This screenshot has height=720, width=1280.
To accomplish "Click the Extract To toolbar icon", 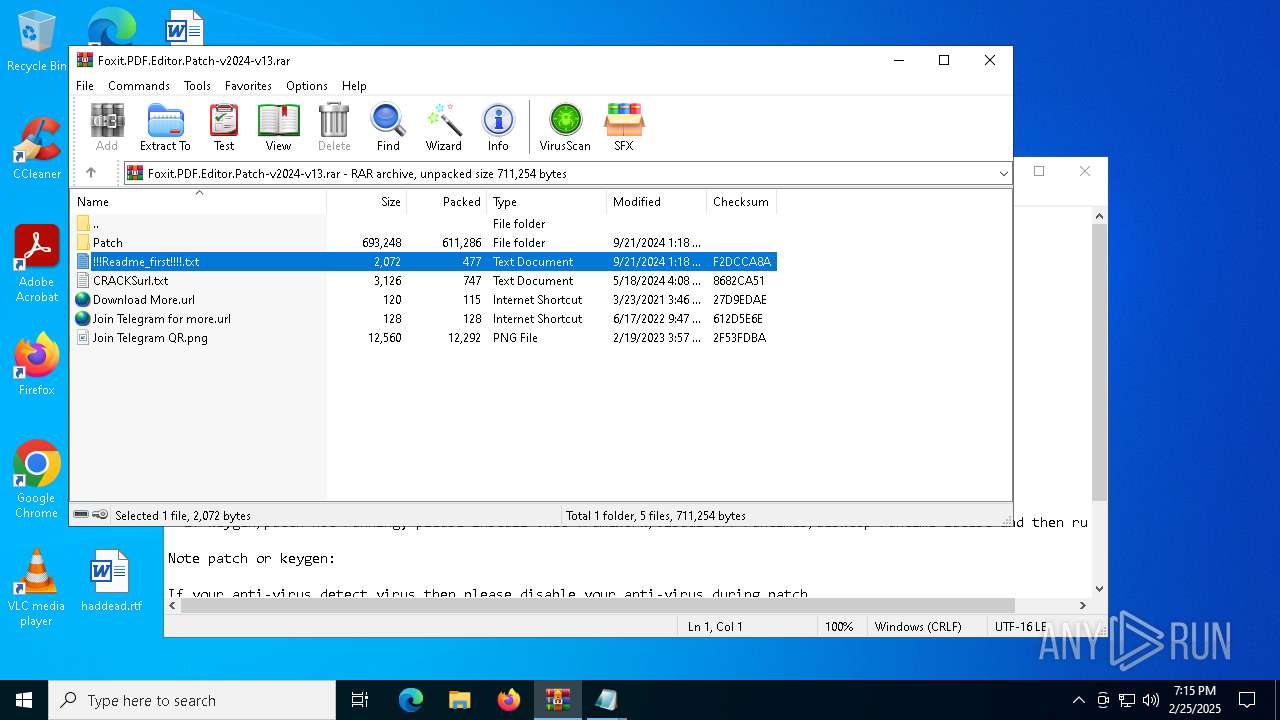I will coord(165,127).
